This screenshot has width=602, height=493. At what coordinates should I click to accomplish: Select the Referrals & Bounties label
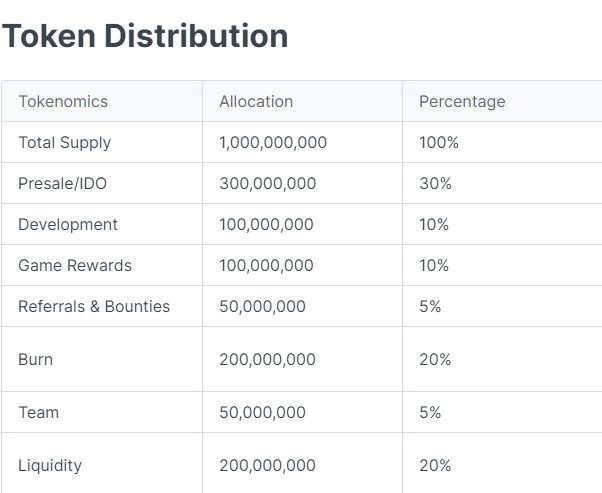coord(94,306)
